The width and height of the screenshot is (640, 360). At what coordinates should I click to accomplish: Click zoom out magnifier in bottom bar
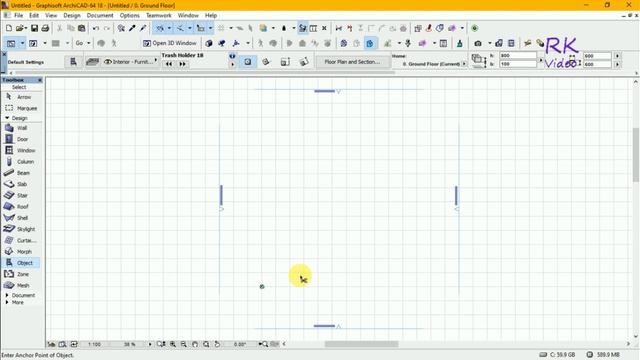click(x=184, y=344)
